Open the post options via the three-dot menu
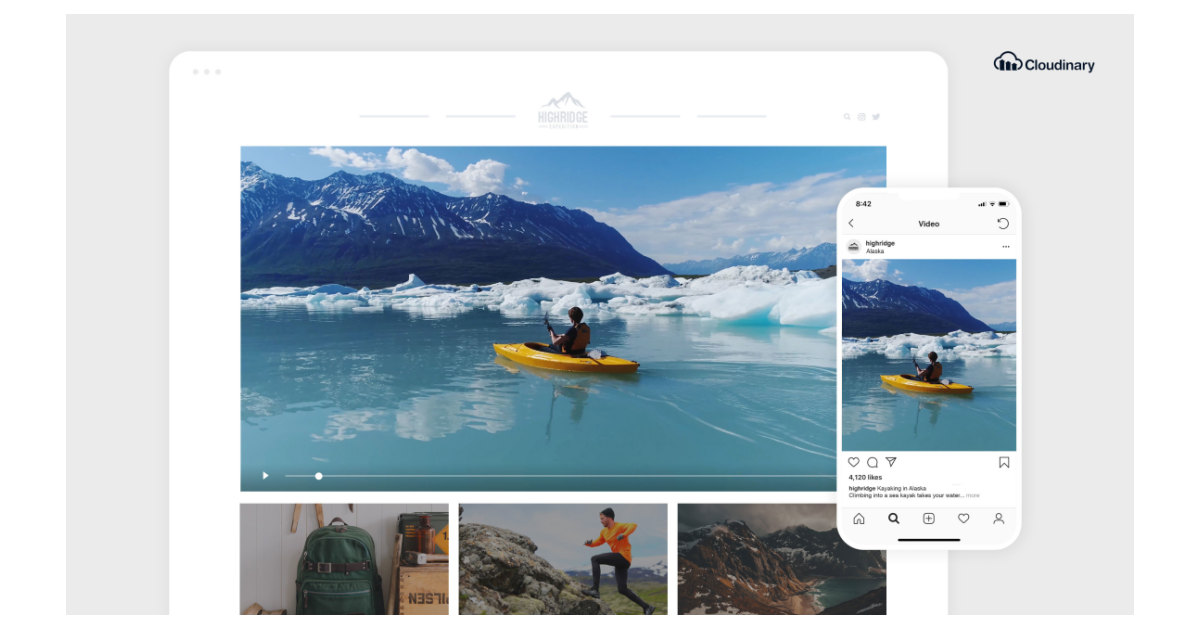 tap(1006, 246)
